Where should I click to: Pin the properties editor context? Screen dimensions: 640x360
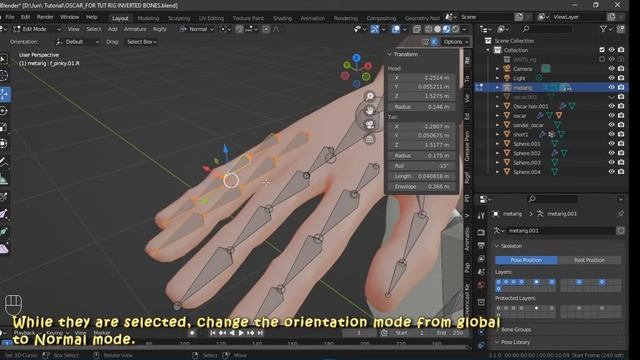click(x=620, y=213)
